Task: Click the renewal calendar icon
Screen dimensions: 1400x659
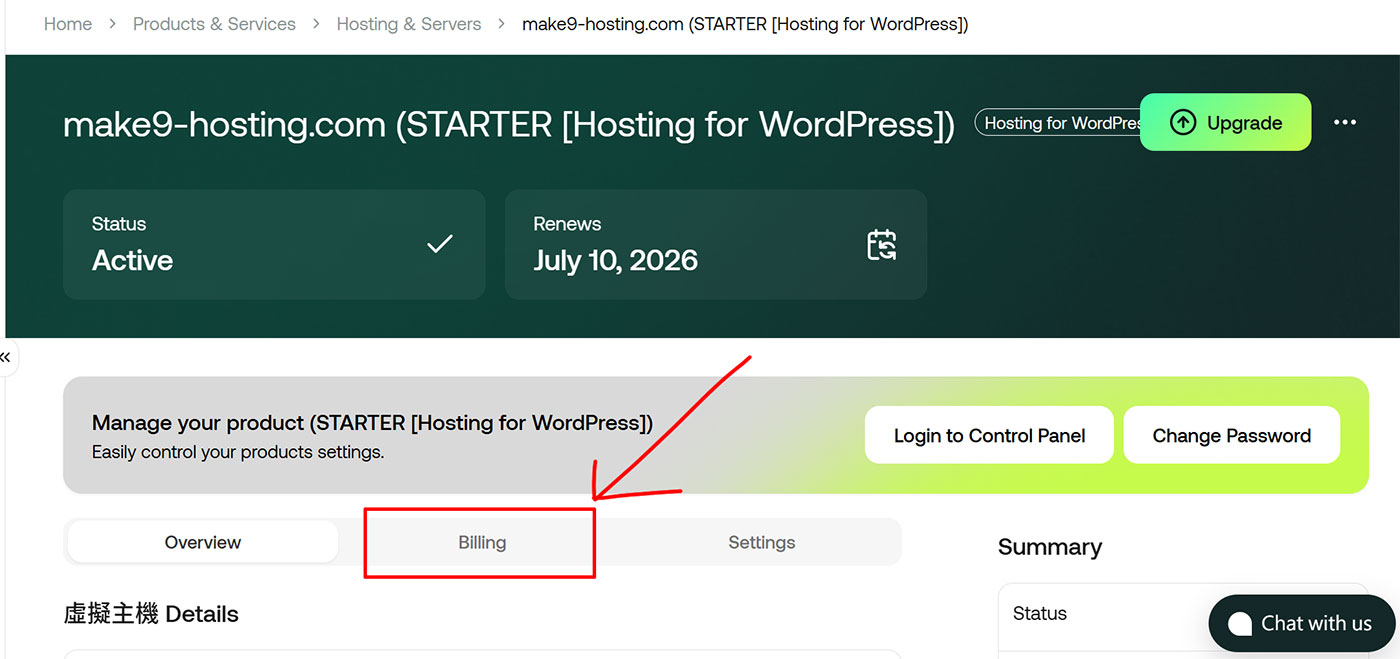Action: [x=881, y=245]
